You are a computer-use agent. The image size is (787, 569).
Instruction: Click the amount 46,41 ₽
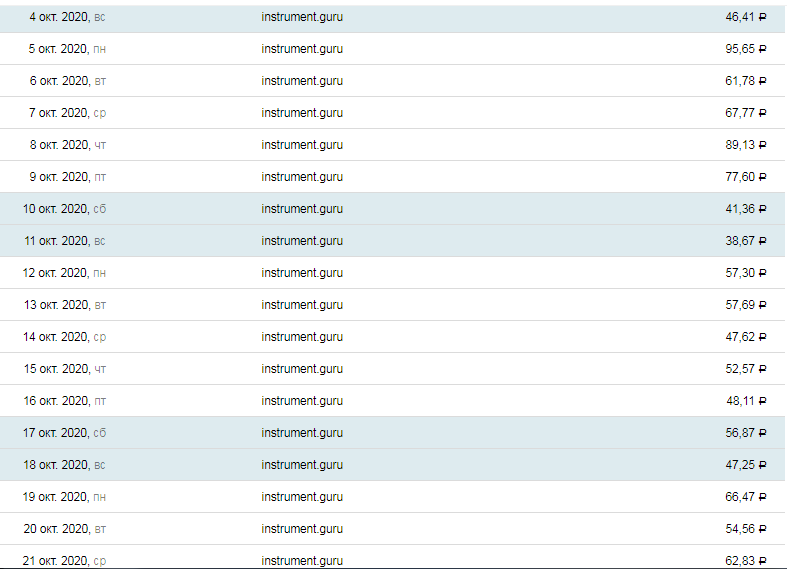point(746,17)
